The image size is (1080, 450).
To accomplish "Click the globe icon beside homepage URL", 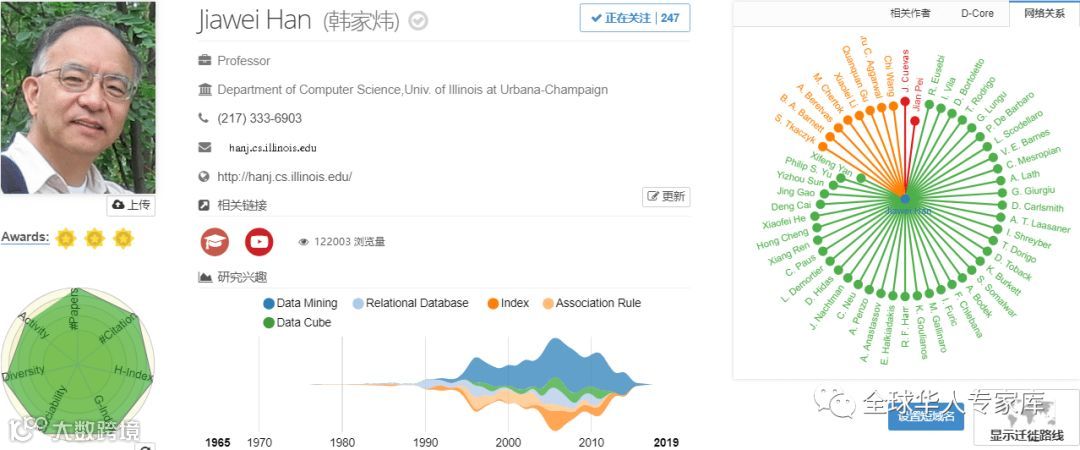I will (205, 176).
